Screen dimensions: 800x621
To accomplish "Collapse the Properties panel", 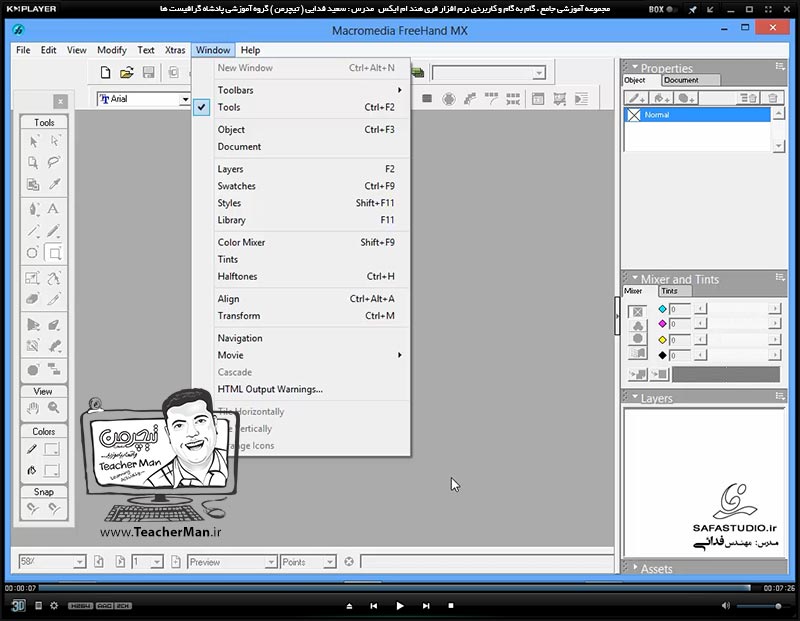I will point(635,67).
